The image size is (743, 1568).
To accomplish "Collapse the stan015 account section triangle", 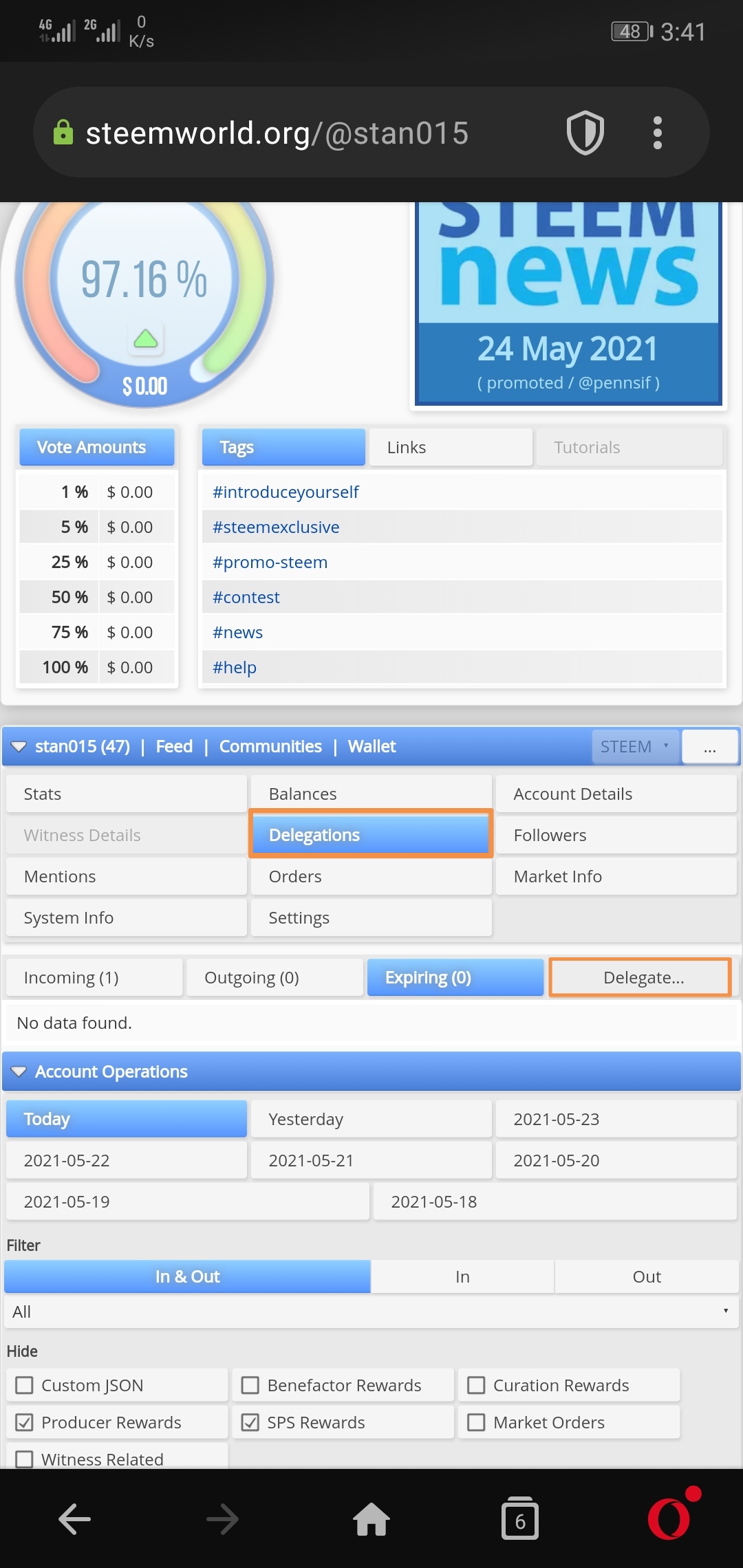I will point(19,747).
